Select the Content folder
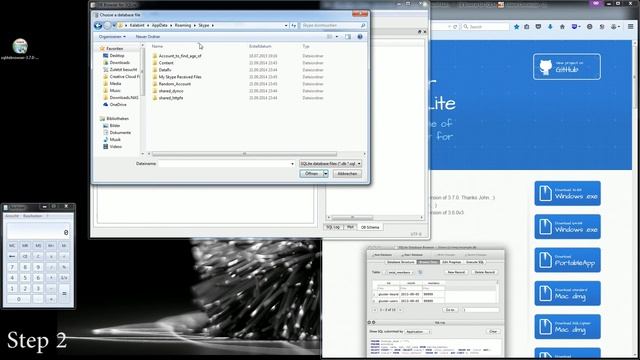The image size is (640, 360). coord(166,63)
